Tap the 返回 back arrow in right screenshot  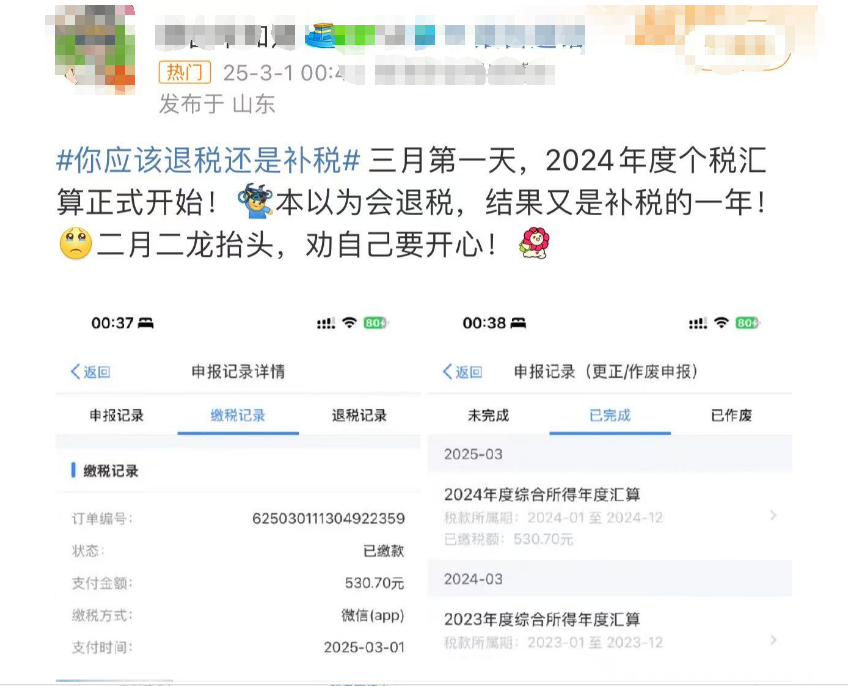point(462,372)
